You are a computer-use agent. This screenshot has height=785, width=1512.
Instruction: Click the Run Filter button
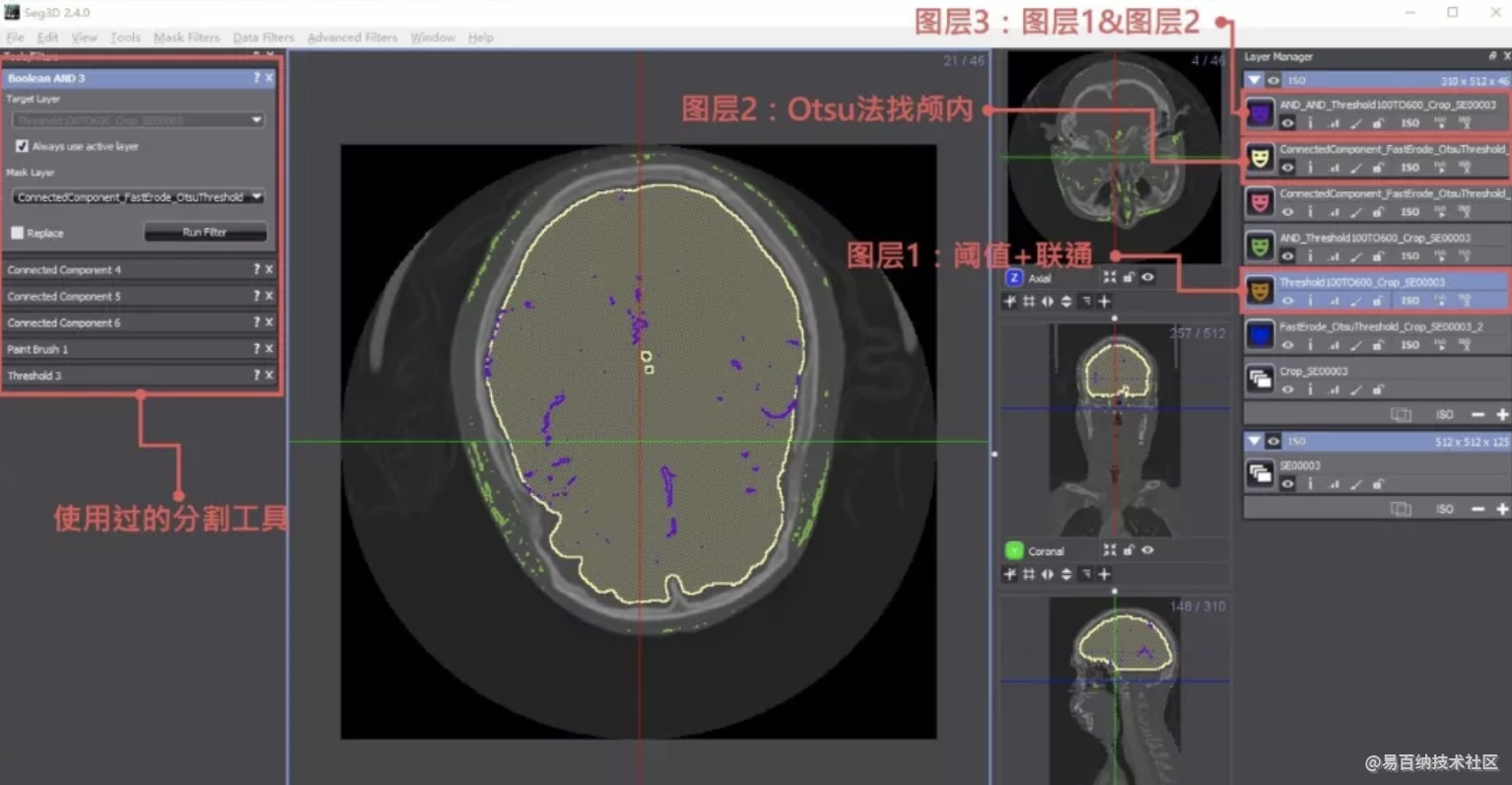click(205, 233)
